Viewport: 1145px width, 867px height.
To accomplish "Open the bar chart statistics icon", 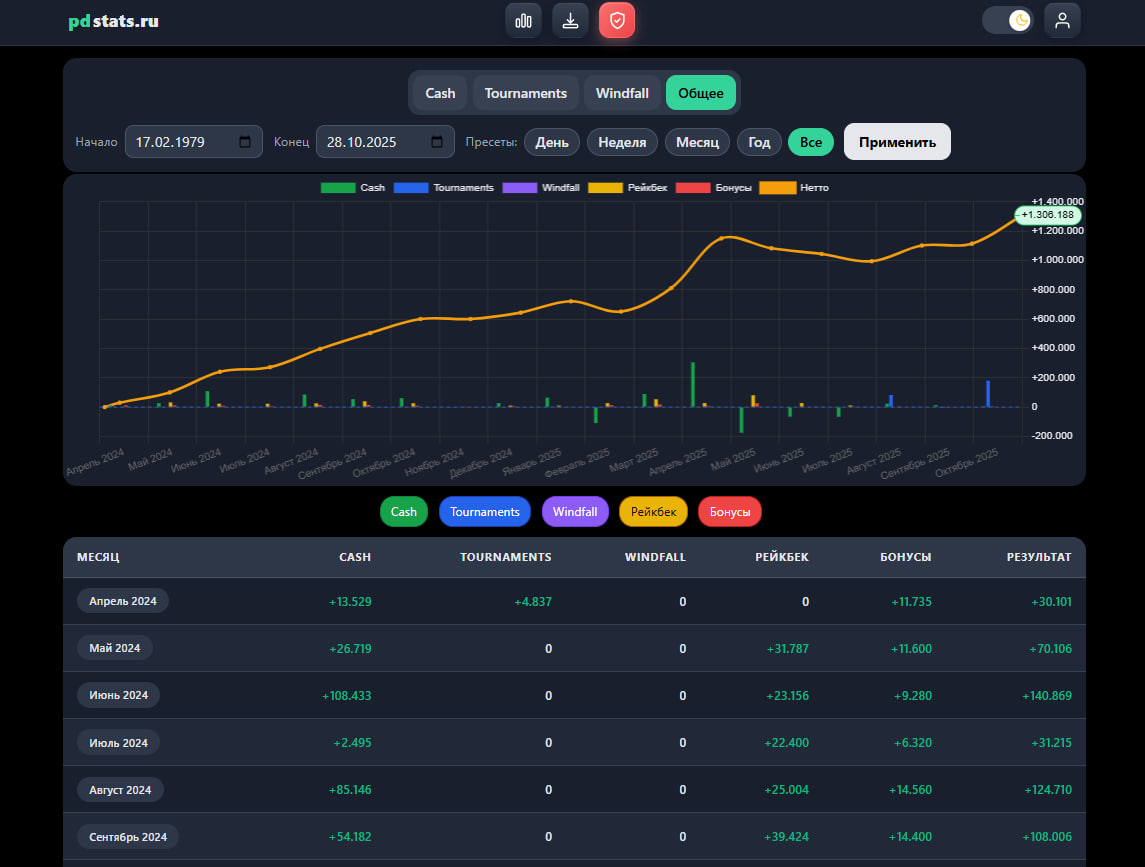I will 523,20.
